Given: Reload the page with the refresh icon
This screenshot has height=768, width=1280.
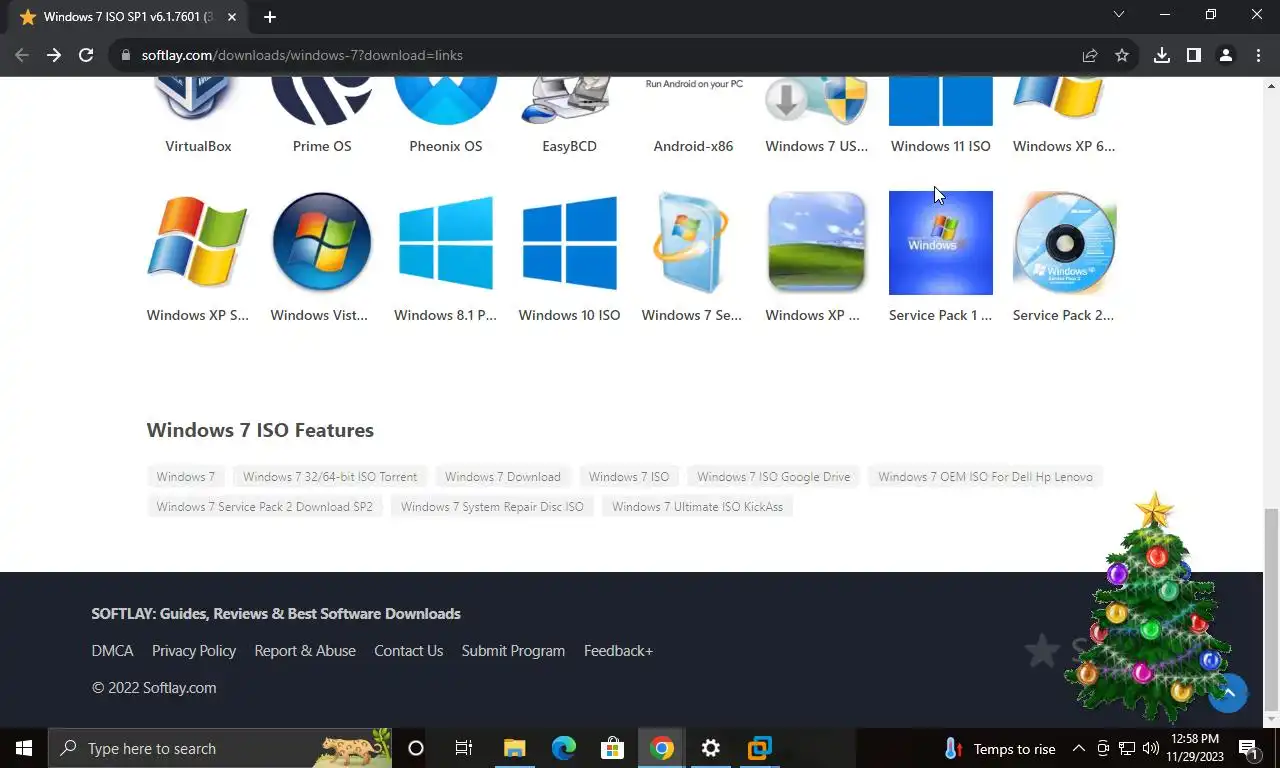Looking at the screenshot, I should pos(86,55).
